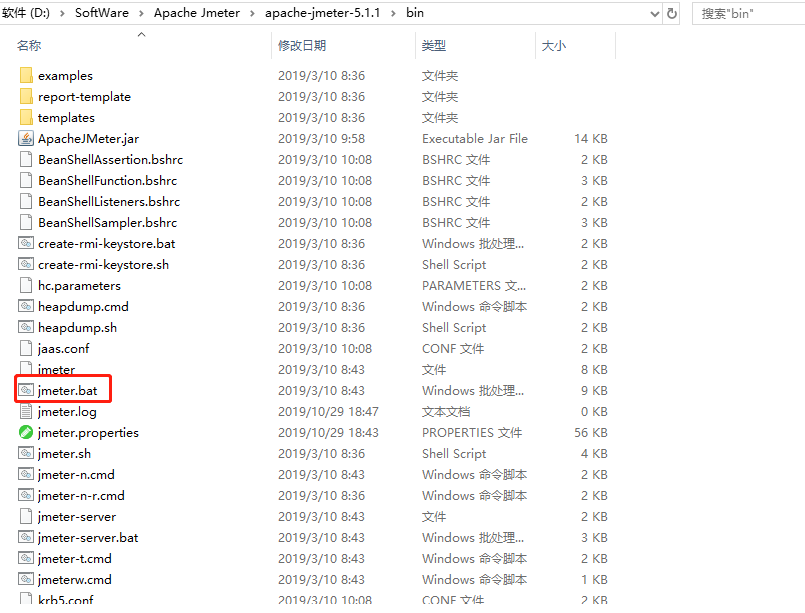The image size is (805, 613).
Task: Click the bin breadcrumb segment
Action: [x=415, y=13]
